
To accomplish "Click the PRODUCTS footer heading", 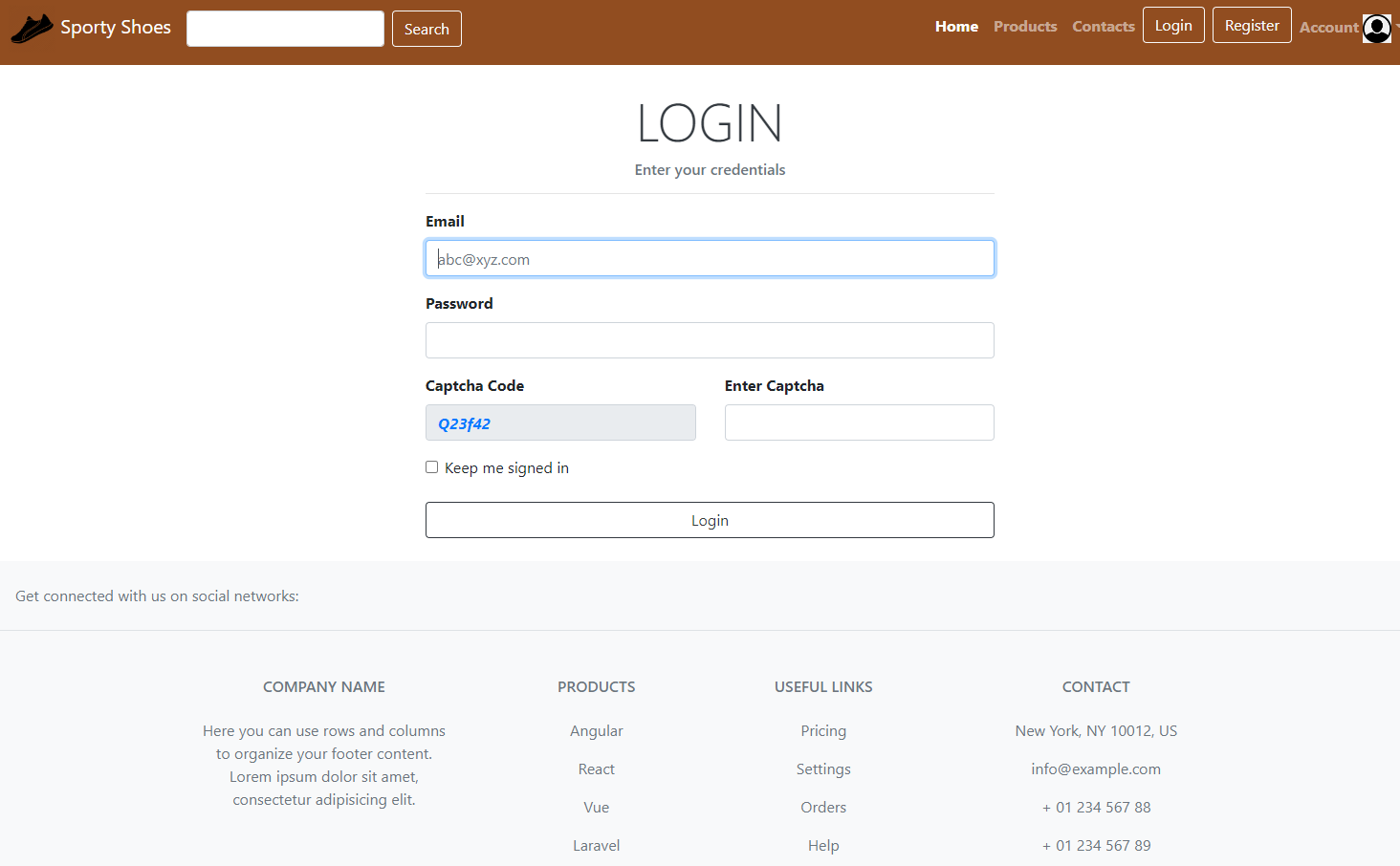I will [597, 687].
